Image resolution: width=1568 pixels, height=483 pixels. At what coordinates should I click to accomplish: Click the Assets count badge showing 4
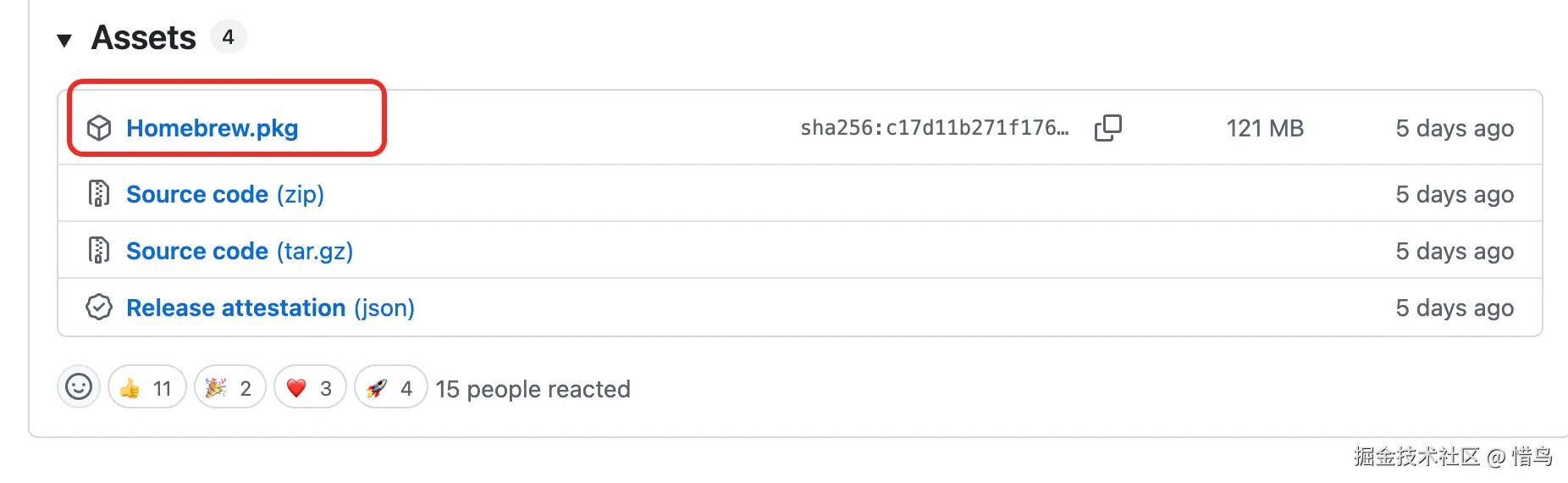click(228, 37)
